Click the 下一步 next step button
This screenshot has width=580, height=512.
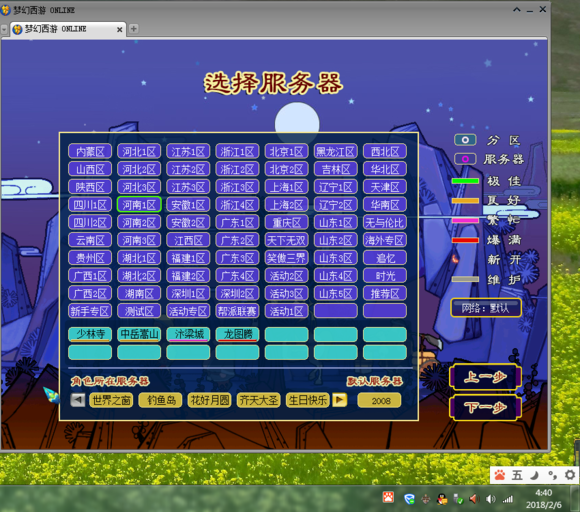coord(485,408)
